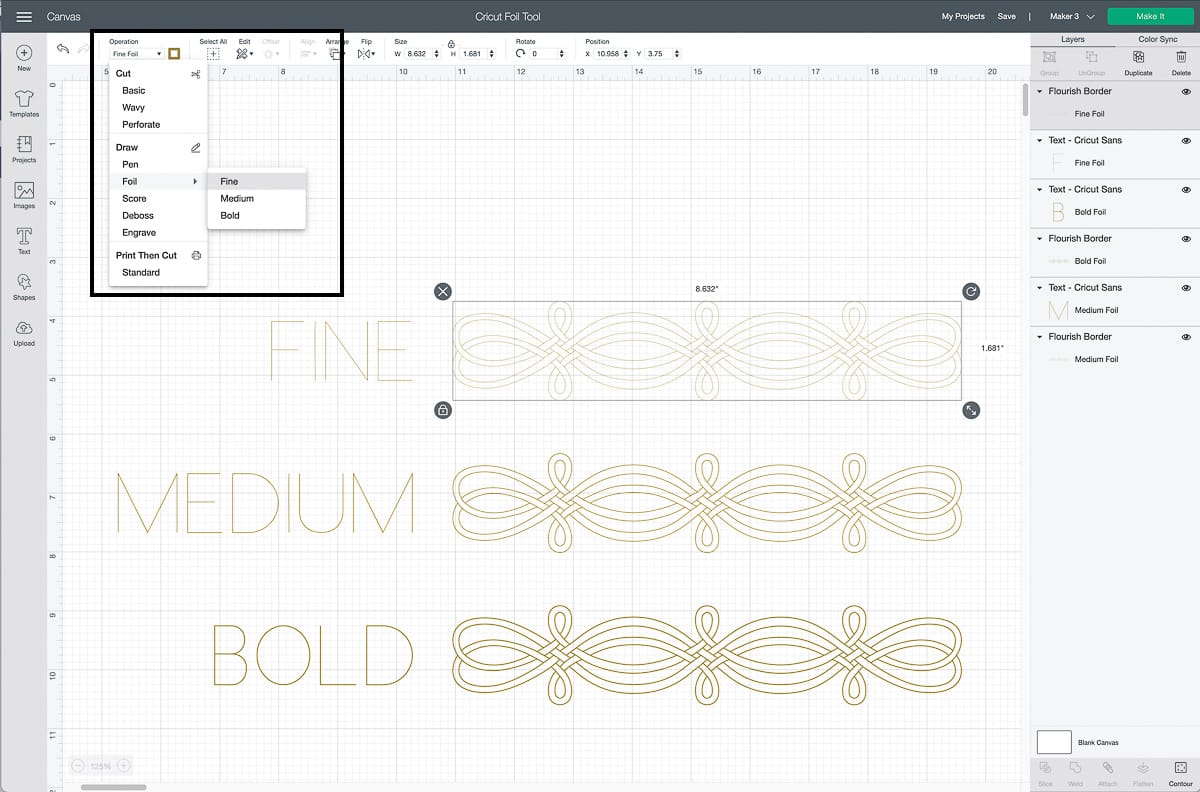Click the Select All icon
Image resolution: width=1200 pixels, height=792 pixels.
[213, 54]
